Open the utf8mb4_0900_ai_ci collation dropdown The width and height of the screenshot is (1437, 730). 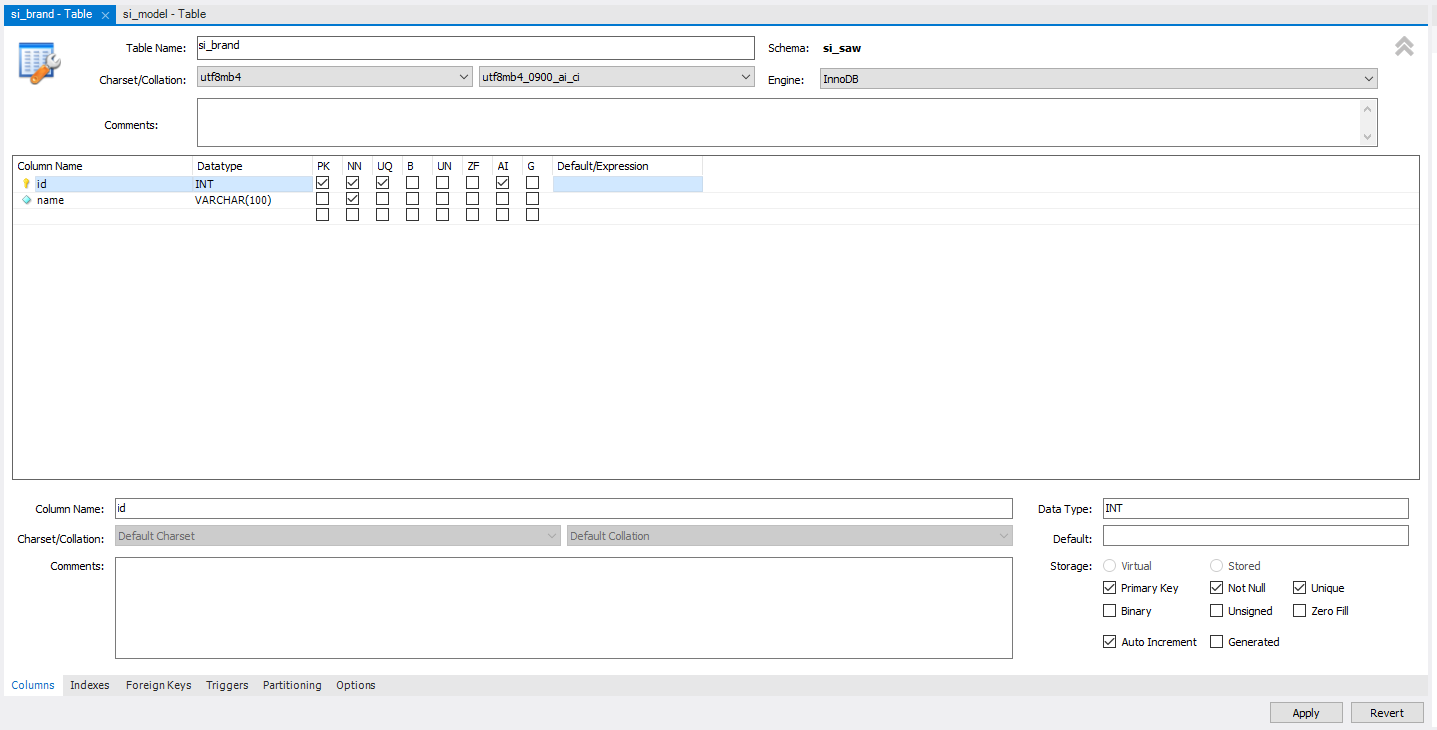pos(617,77)
